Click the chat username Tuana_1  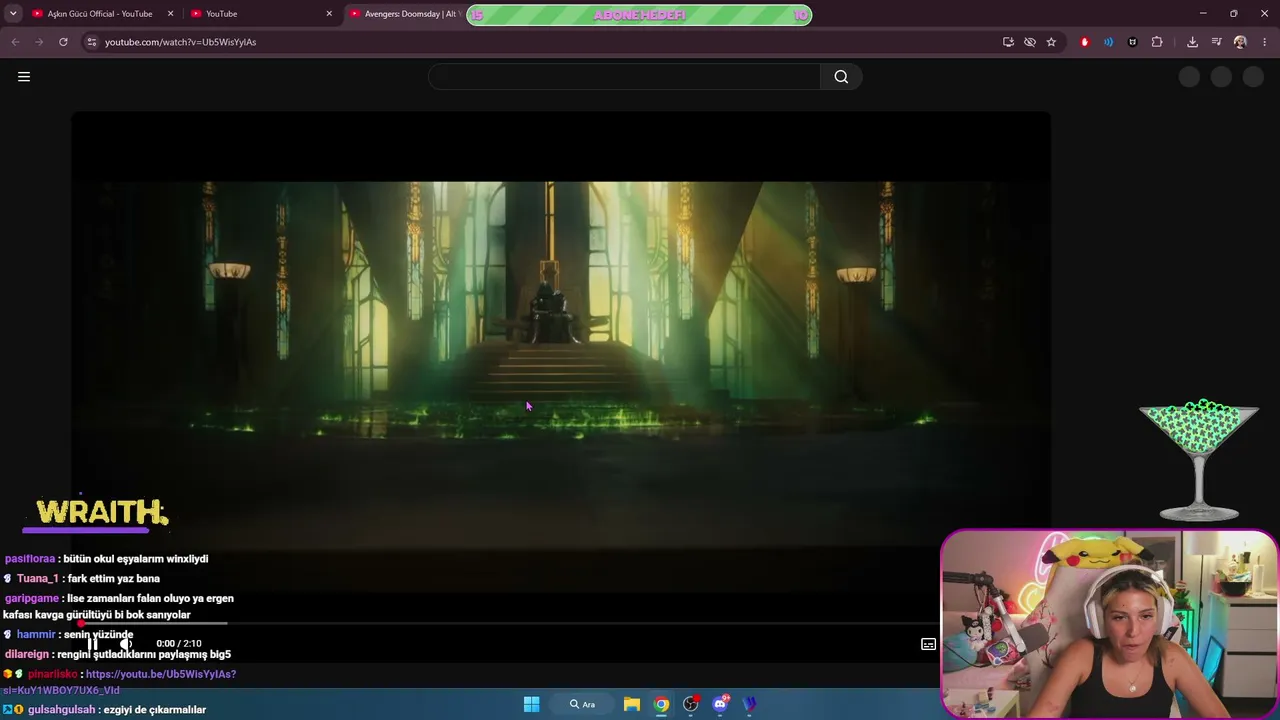click(x=38, y=579)
